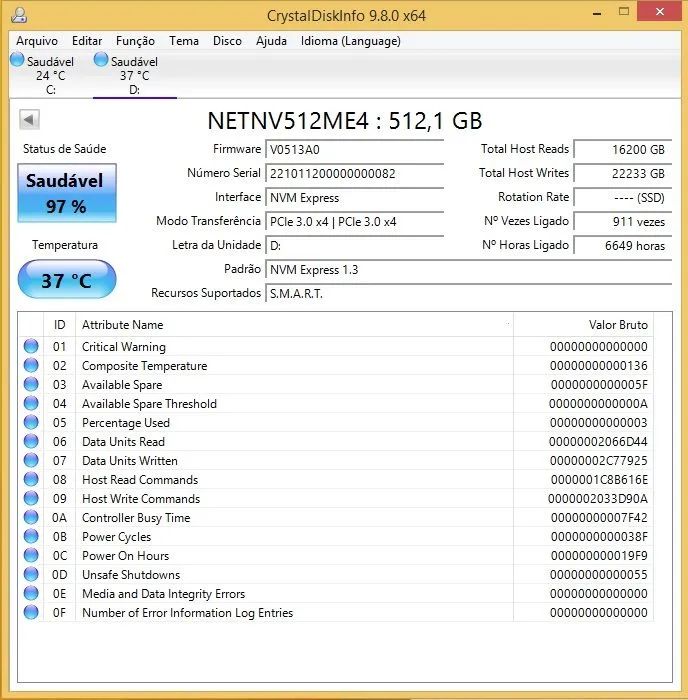
Task: Click status orb for Media and Data Integrity Errors
Action: [31, 593]
